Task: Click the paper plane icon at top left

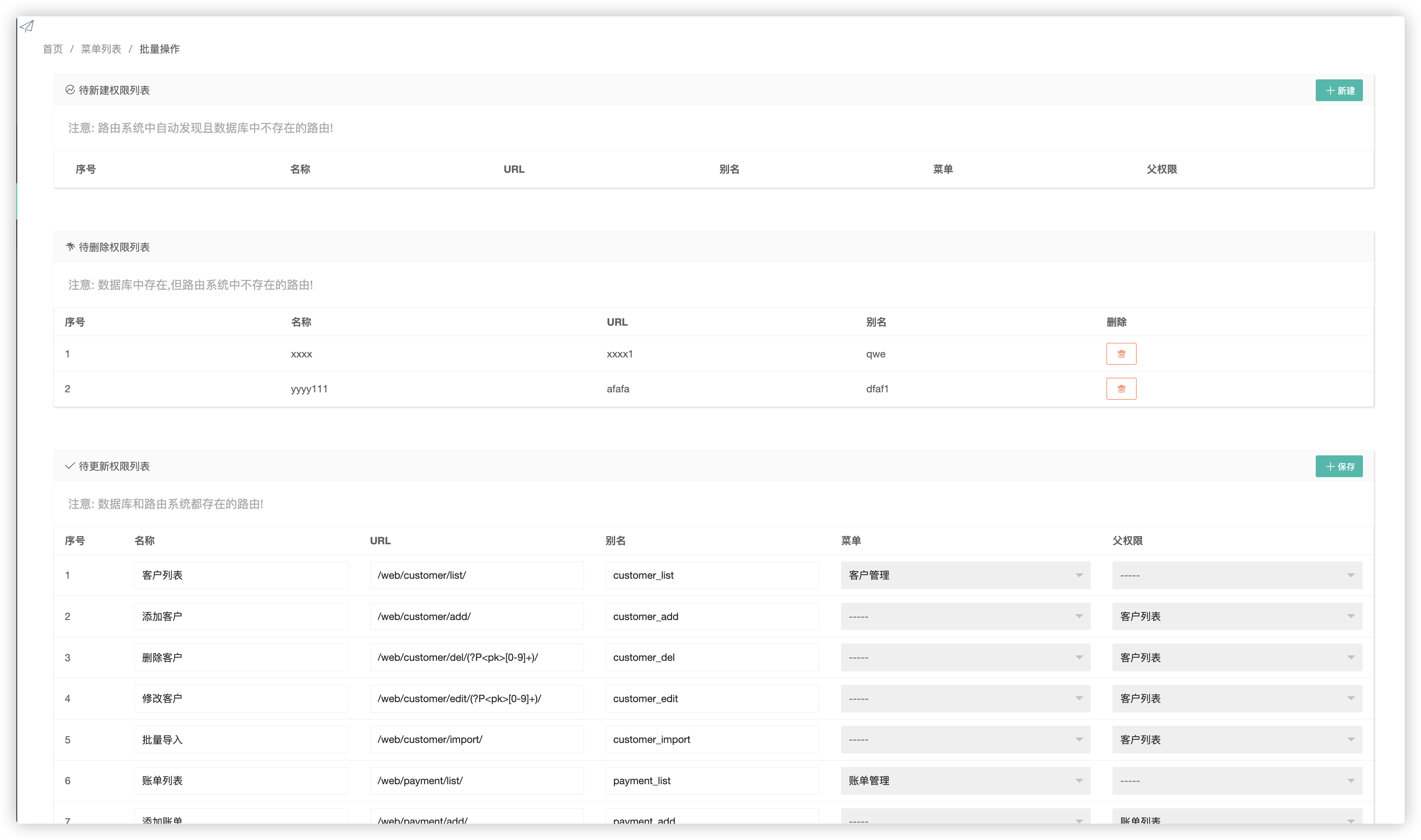Action: (27, 26)
